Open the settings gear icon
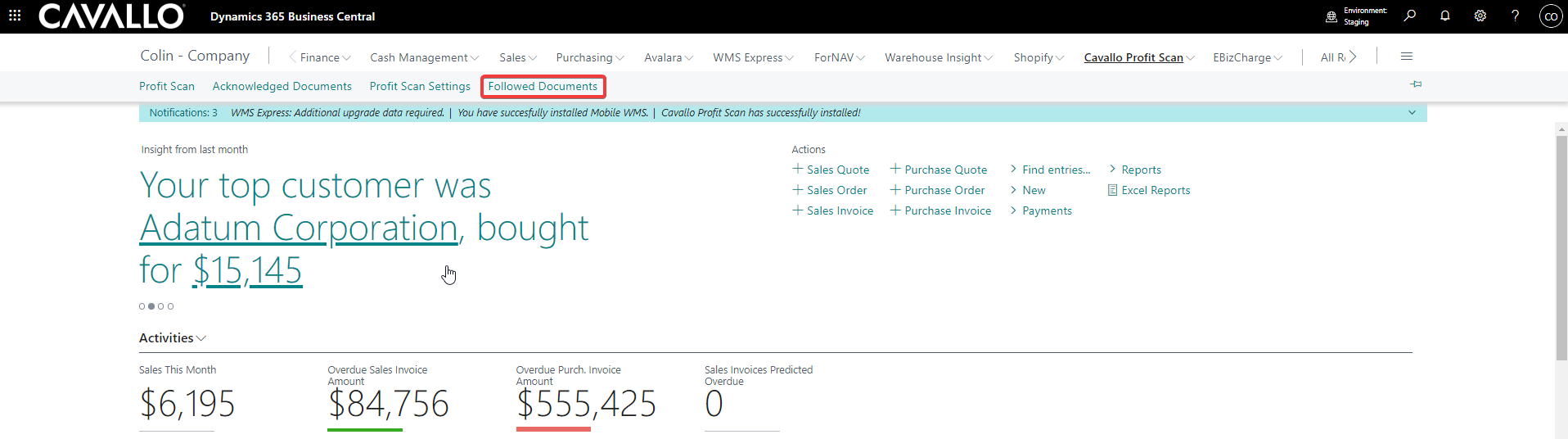The height and width of the screenshot is (439, 1568). (1480, 16)
